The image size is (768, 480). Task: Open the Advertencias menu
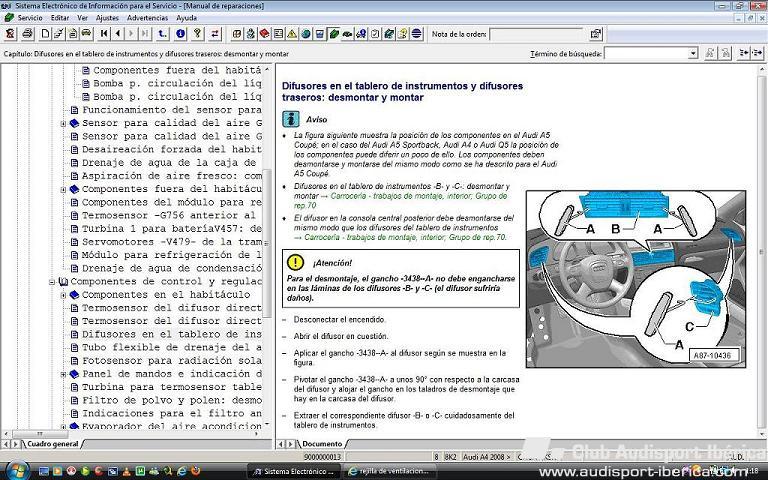147,18
